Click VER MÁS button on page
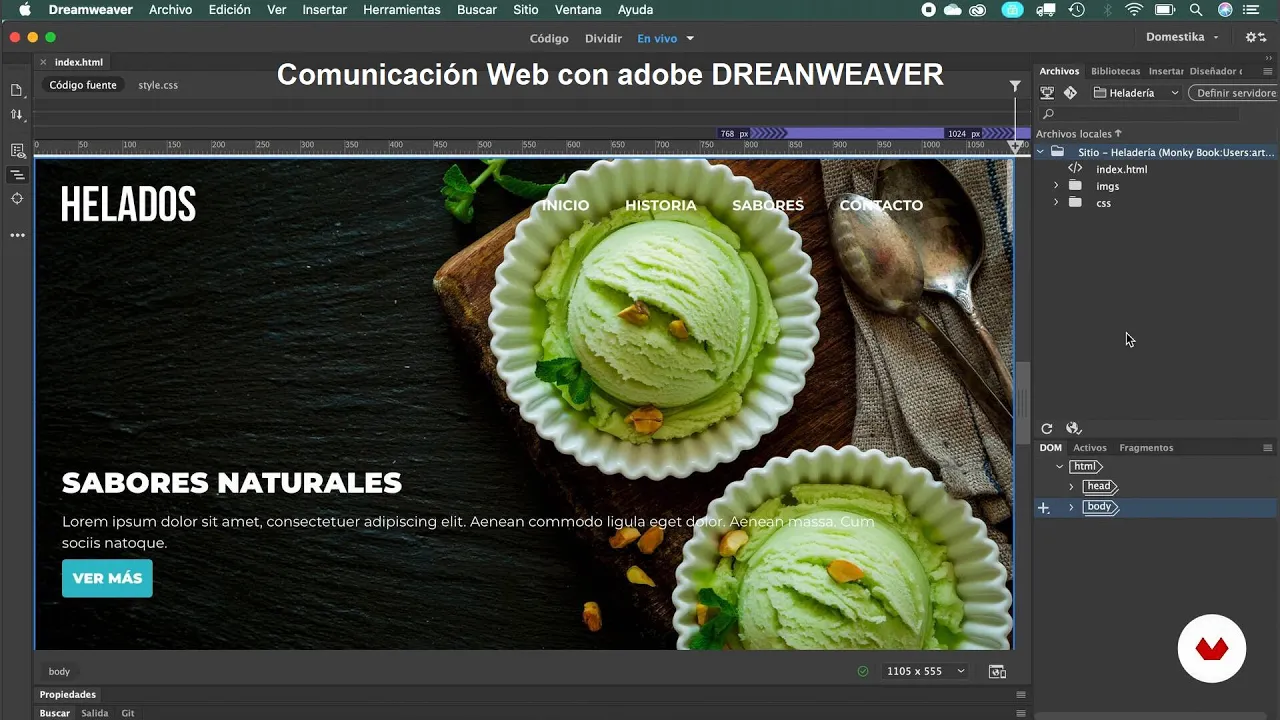 coord(107,578)
